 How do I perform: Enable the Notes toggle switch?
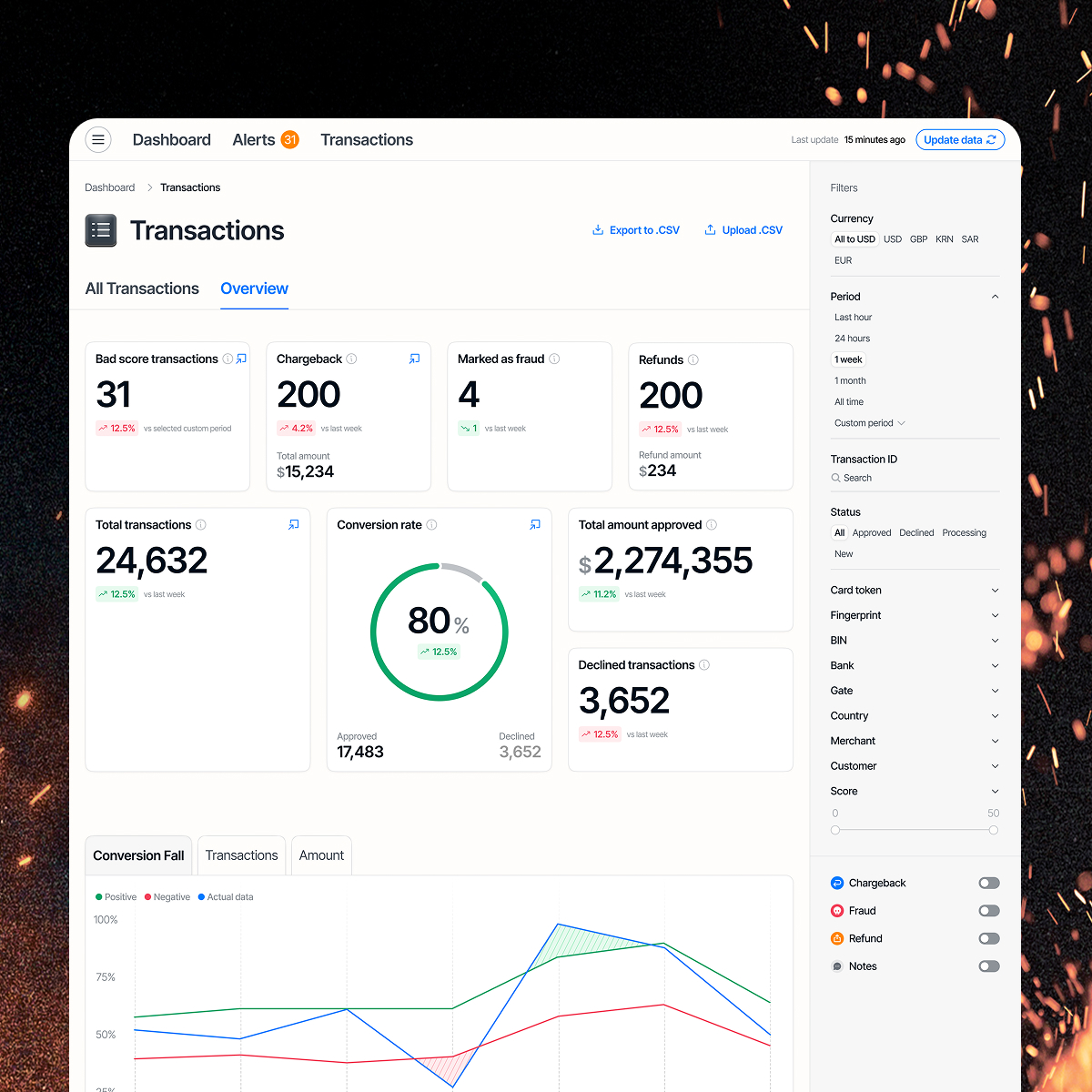click(989, 966)
